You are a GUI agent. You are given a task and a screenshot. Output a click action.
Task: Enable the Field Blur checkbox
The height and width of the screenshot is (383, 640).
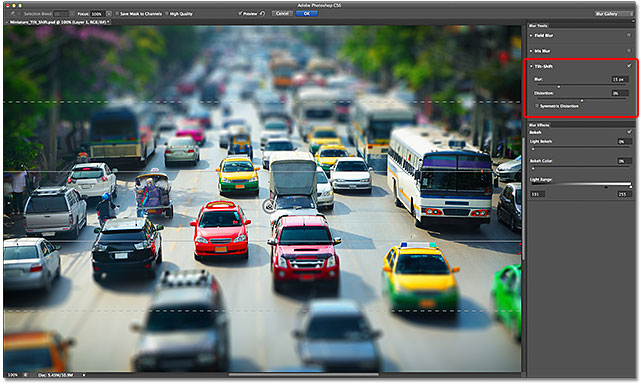click(x=629, y=36)
